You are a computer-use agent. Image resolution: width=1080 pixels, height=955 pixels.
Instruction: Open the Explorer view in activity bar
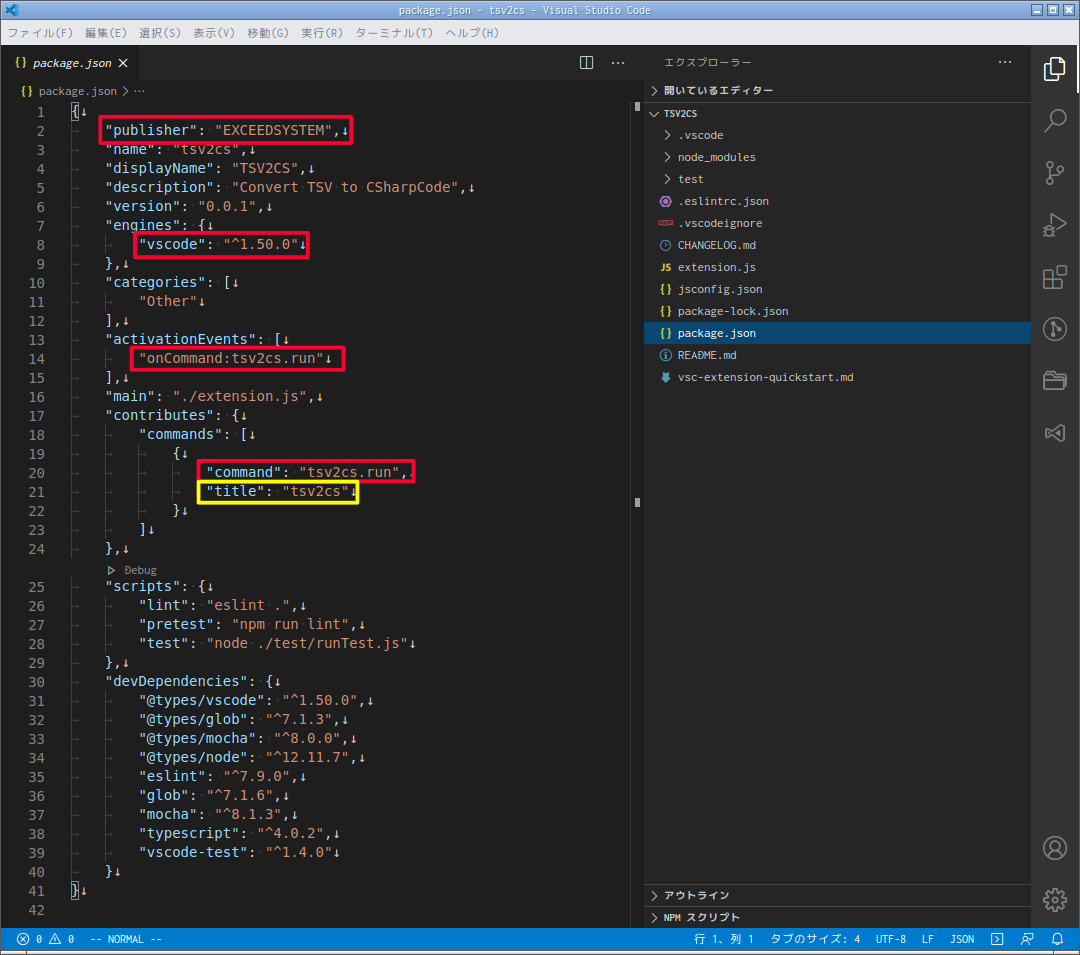(1055, 69)
